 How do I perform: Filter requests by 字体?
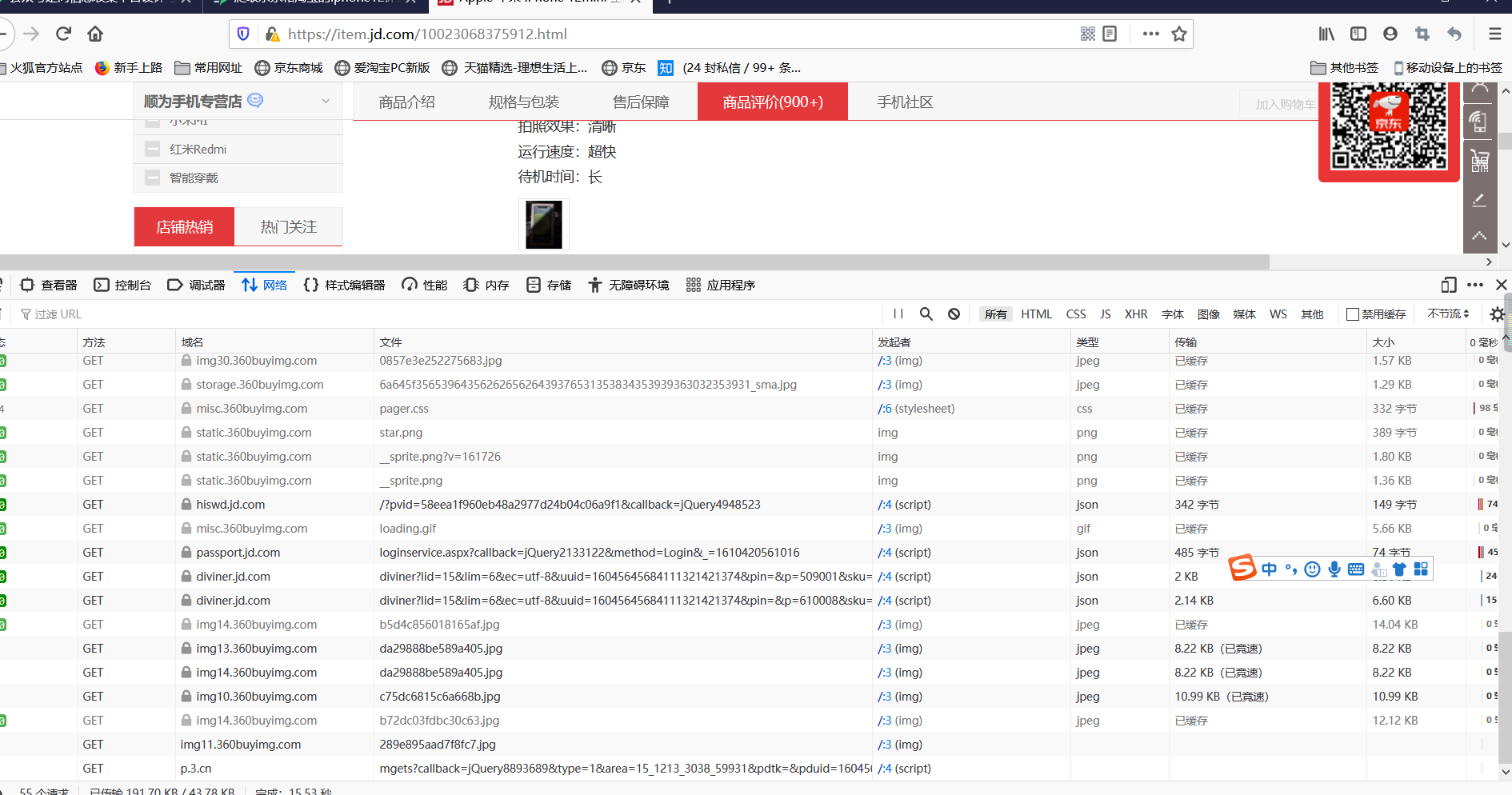1173,314
